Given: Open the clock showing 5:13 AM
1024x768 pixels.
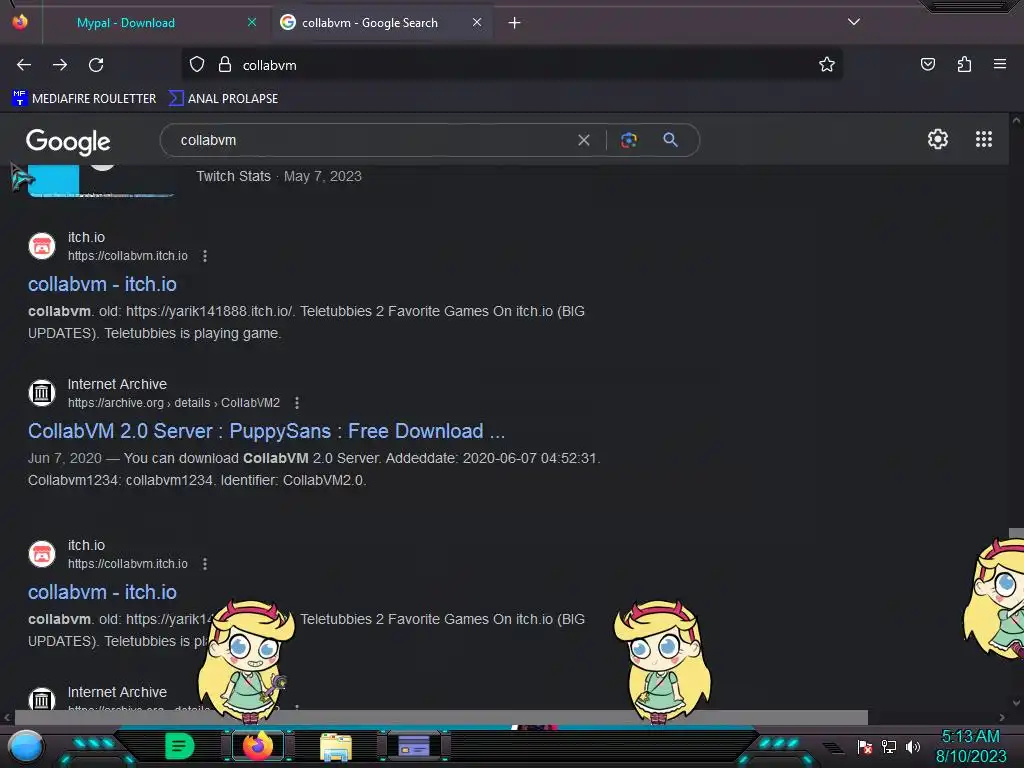Looking at the screenshot, I should pyautogui.click(x=970, y=746).
